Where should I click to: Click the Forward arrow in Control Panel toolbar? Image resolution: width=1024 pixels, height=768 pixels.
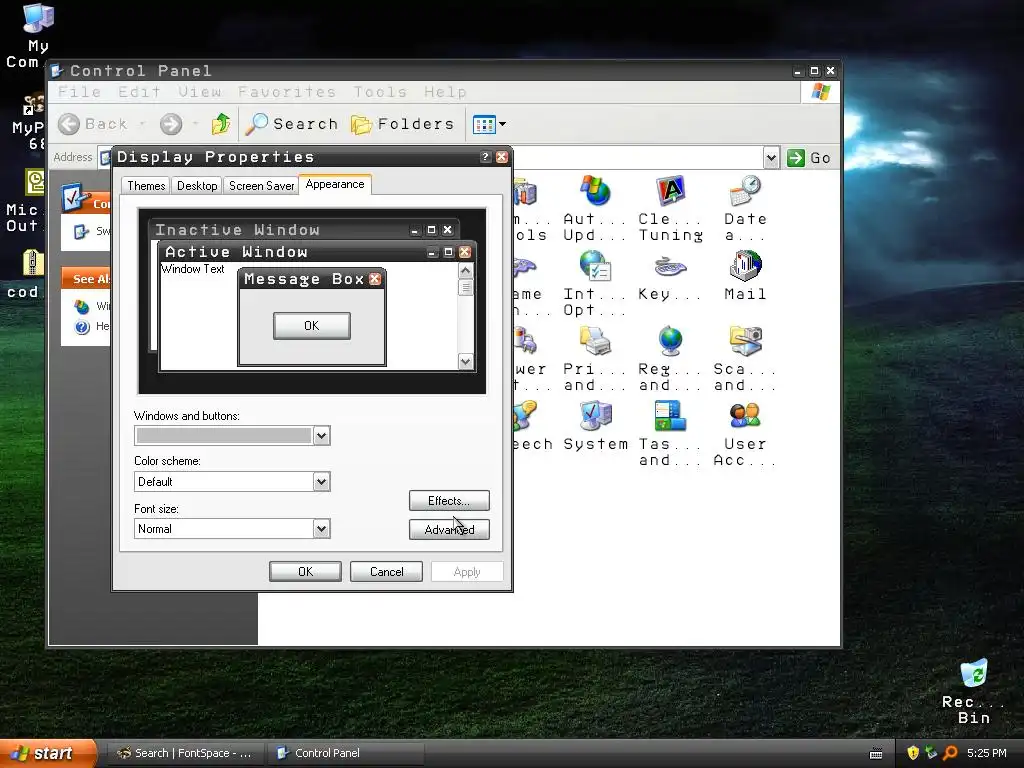(171, 124)
